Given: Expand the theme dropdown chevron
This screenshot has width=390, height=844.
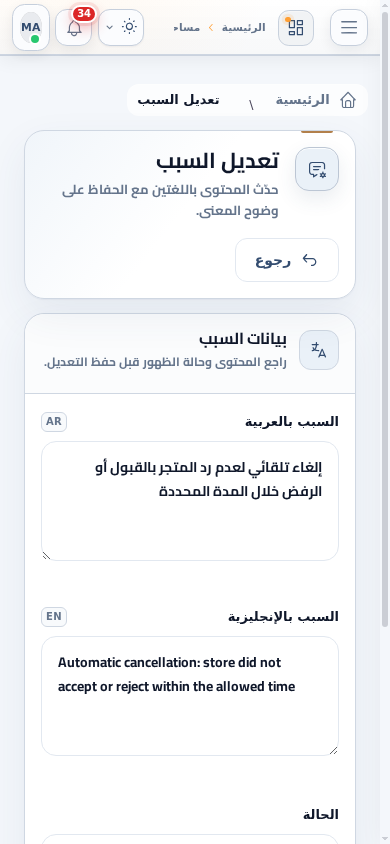Looking at the screenshot, I should point(110,27).
